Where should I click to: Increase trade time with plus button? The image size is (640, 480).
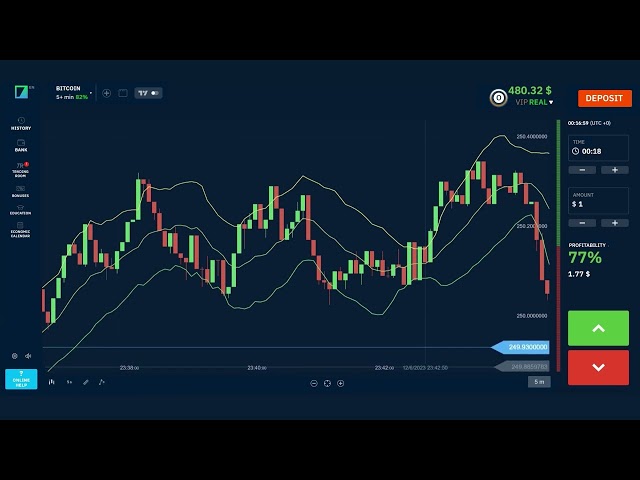615,170
